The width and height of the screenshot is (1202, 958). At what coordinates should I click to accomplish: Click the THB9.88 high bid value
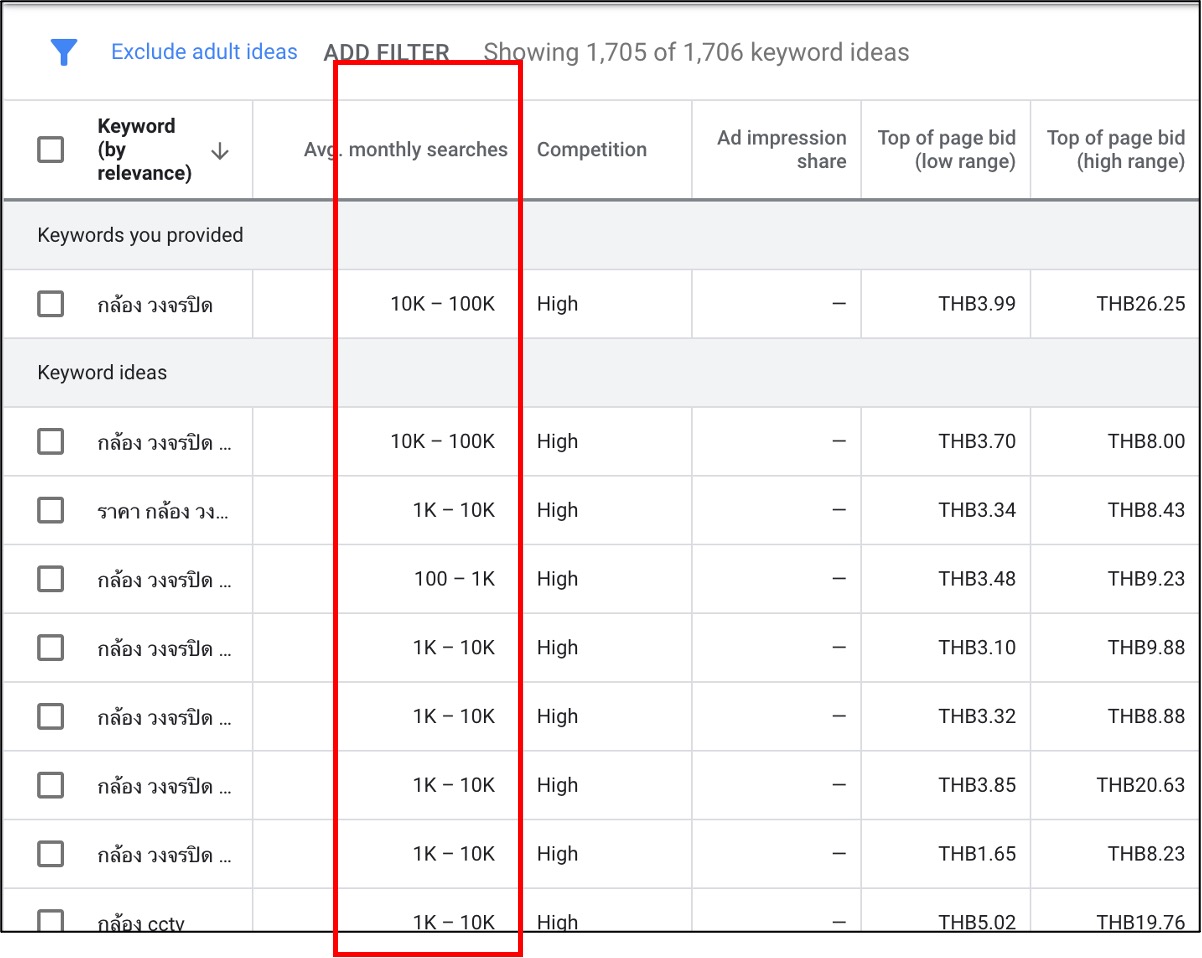click(1146, 648)
